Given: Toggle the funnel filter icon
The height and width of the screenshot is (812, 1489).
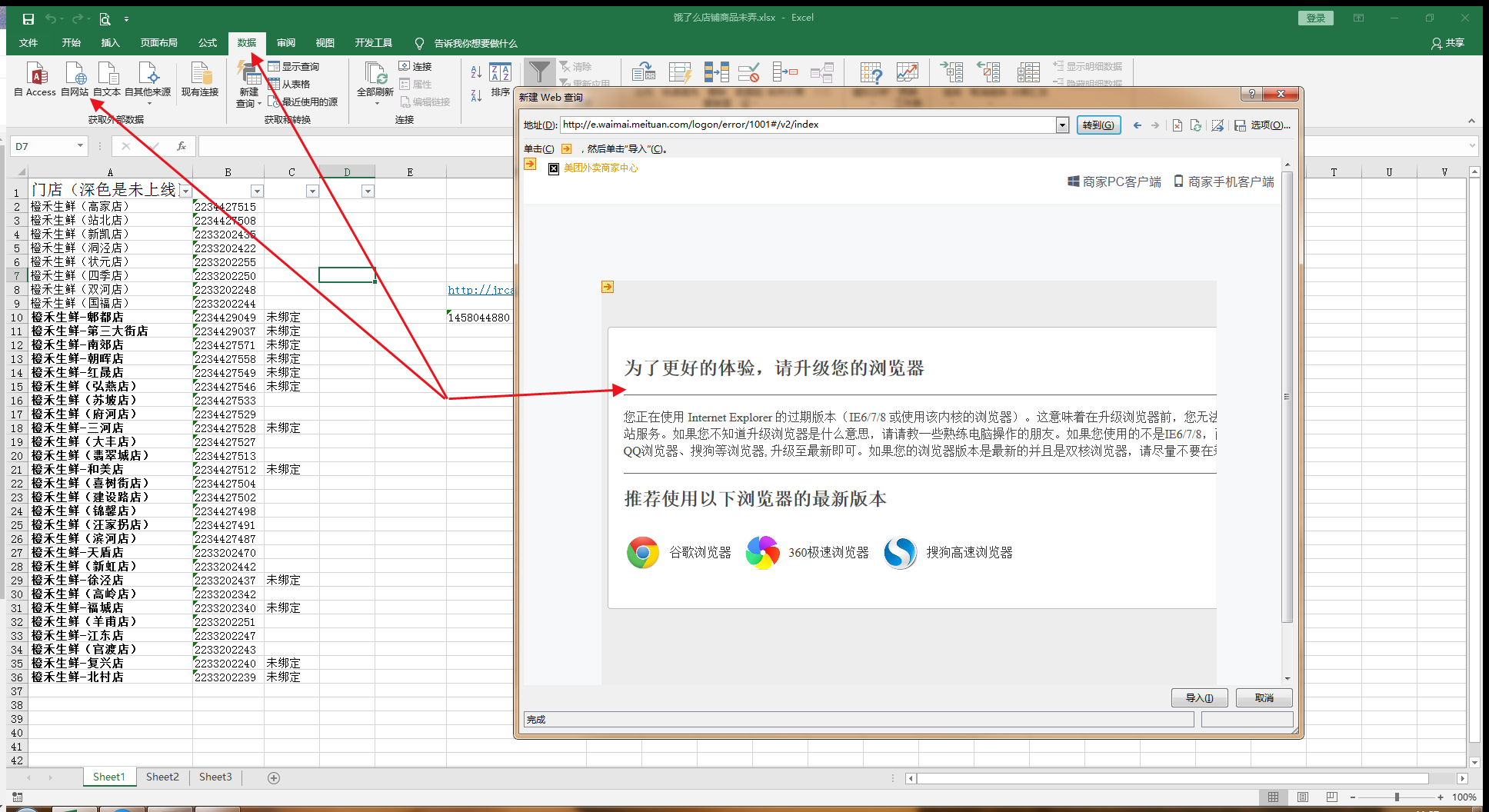Looking at the screenshot, I should (539, 72).
